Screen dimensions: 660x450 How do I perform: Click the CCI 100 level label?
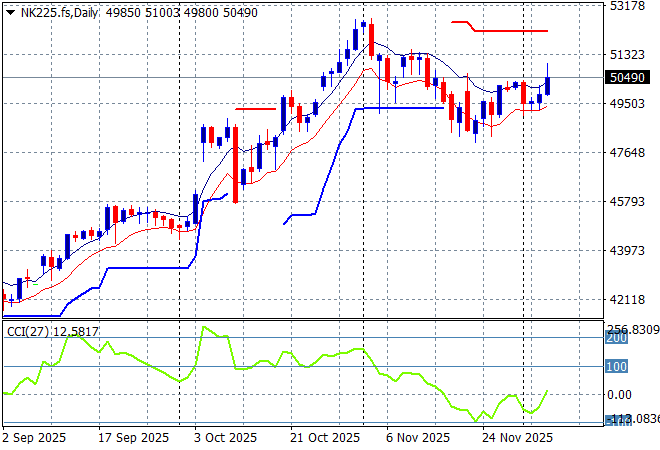[x=616, y=367]
